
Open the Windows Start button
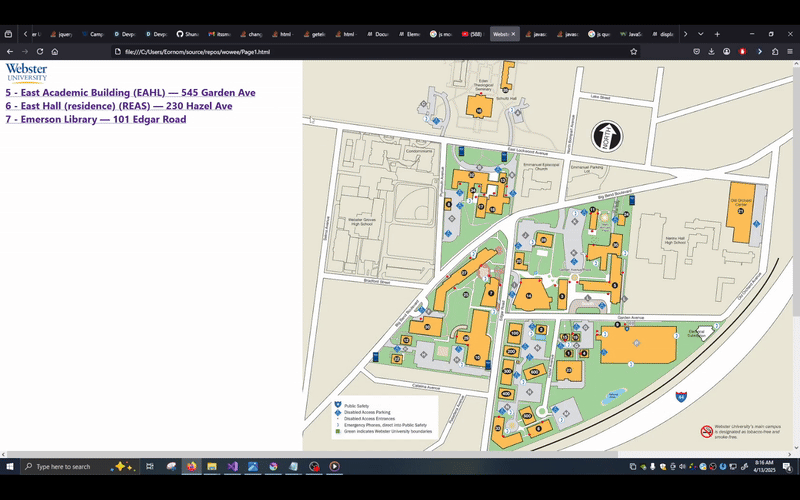pos(9,466)
